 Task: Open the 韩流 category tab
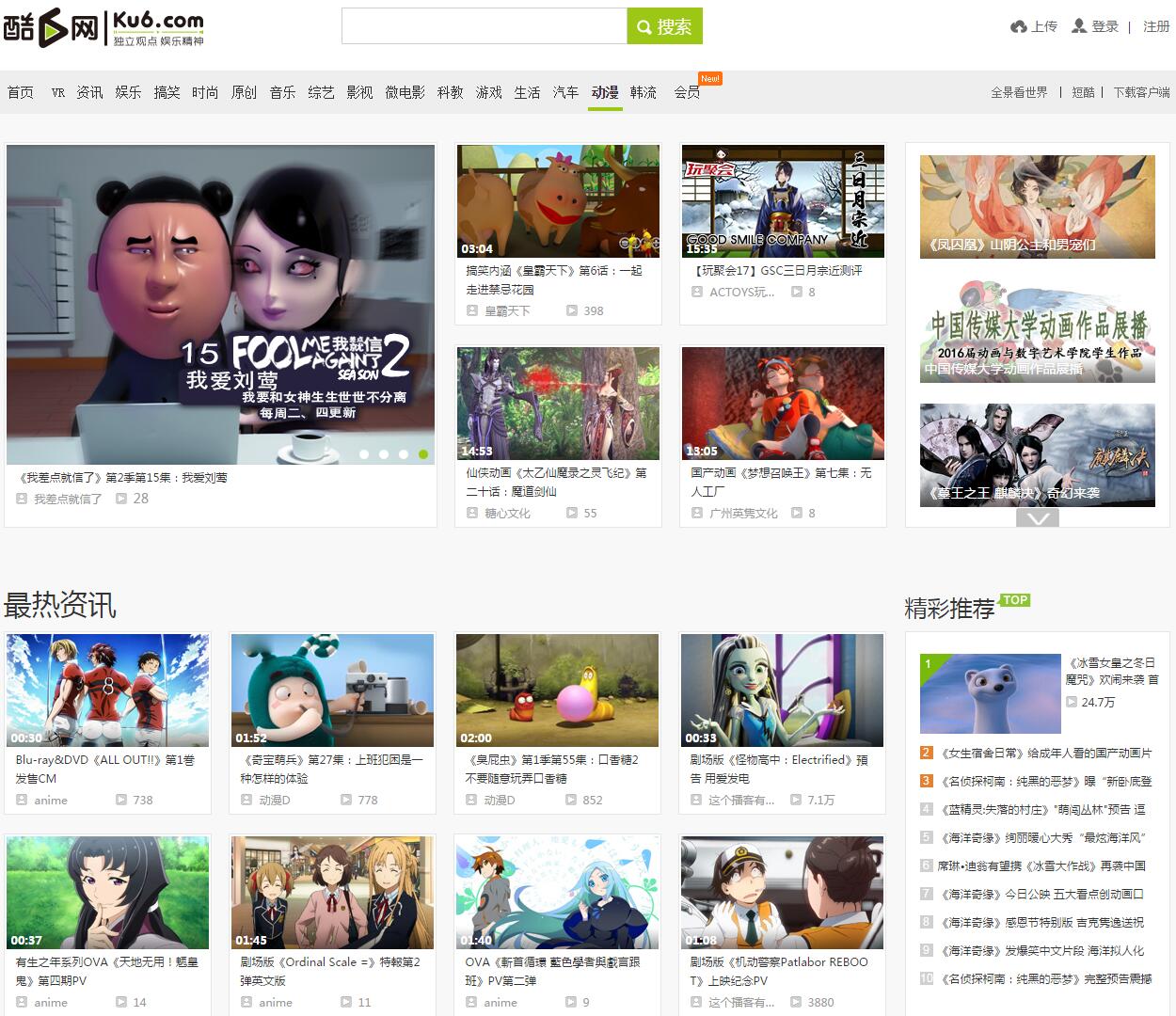click(x=644, y=92)
